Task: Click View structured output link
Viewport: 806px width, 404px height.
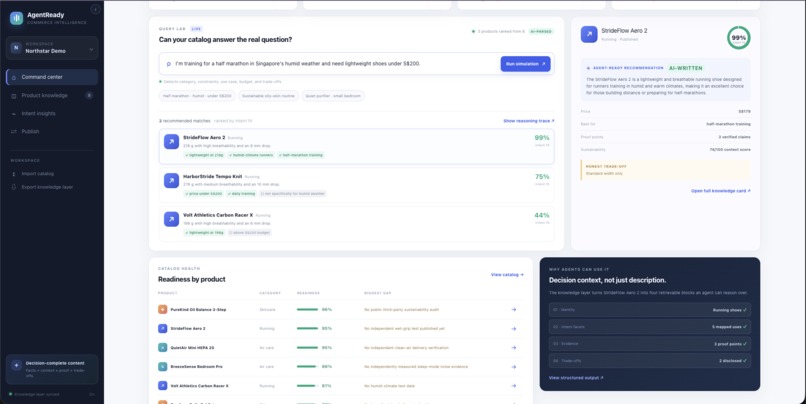Action: pos(576,378)
